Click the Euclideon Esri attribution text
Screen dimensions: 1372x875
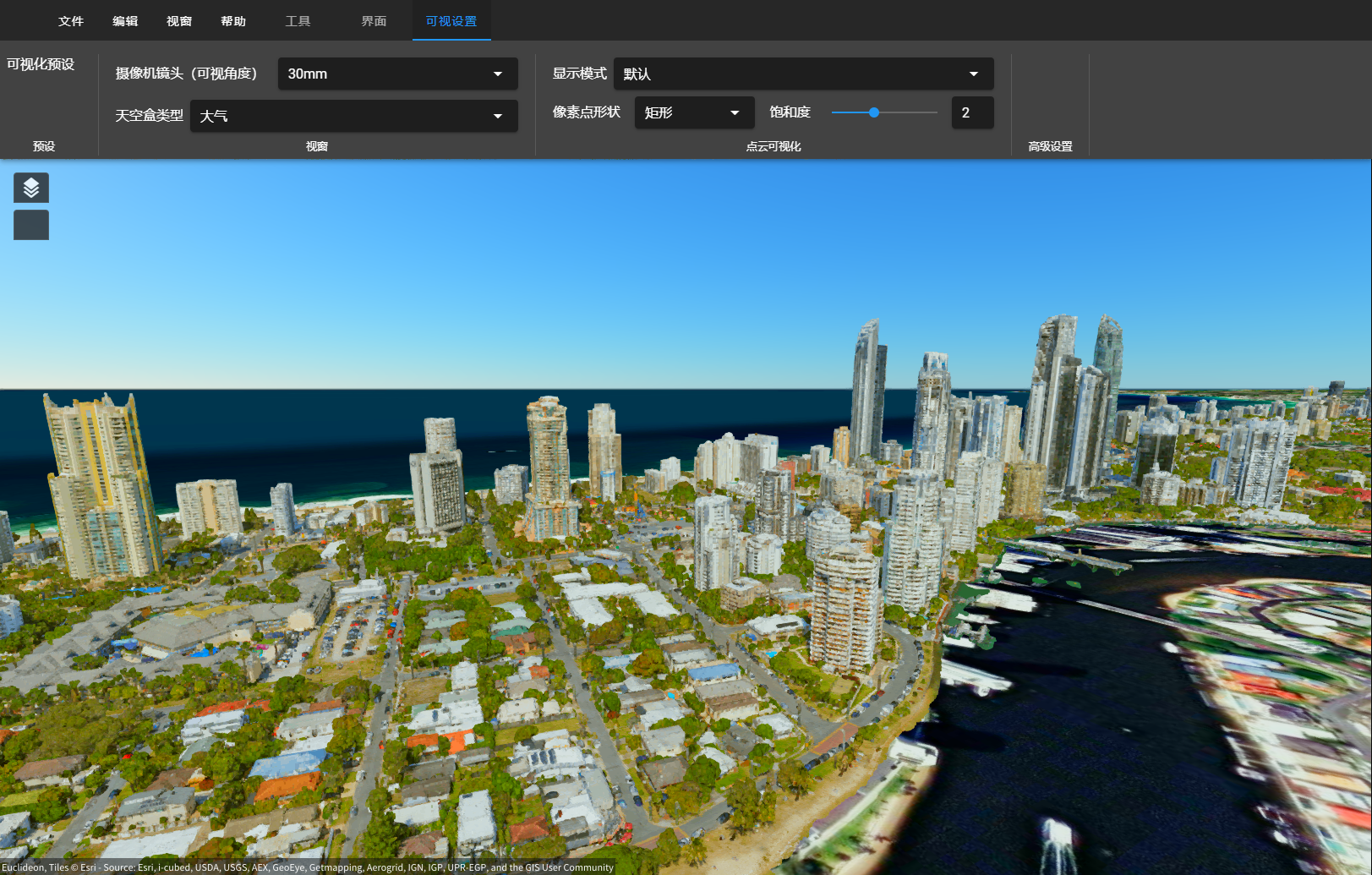tap(308, 867)
